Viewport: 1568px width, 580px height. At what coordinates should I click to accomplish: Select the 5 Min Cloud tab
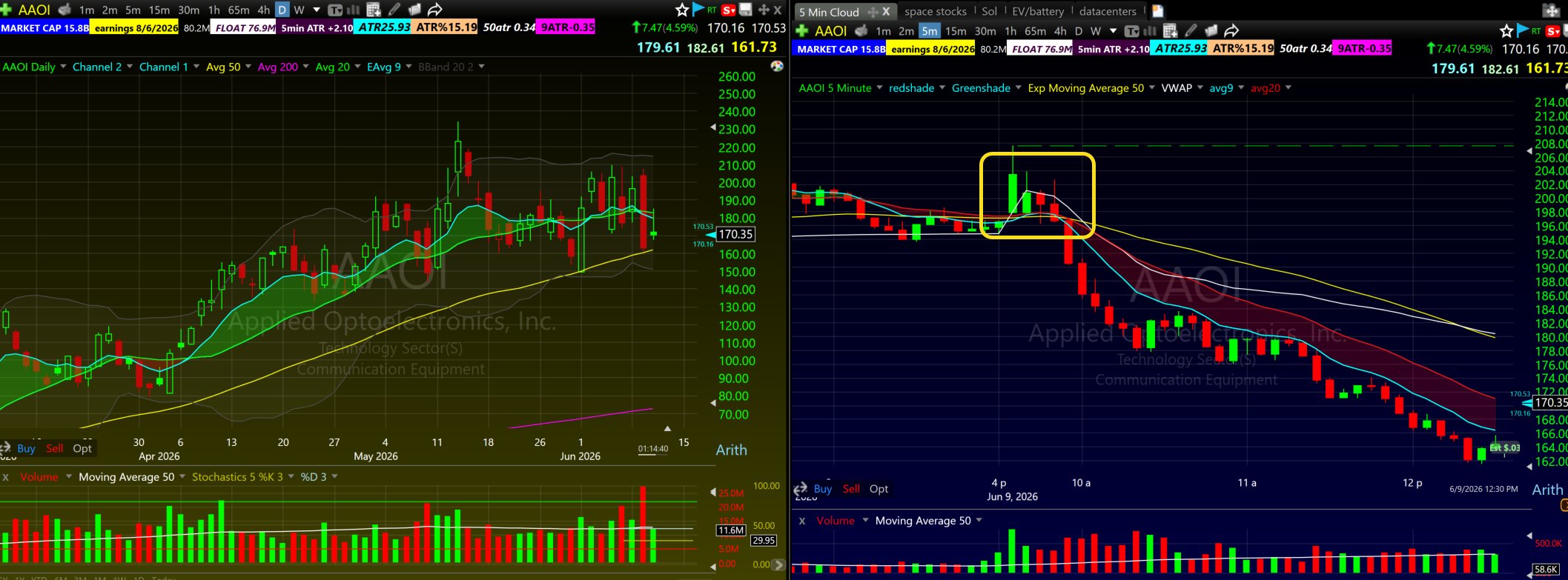829,12
